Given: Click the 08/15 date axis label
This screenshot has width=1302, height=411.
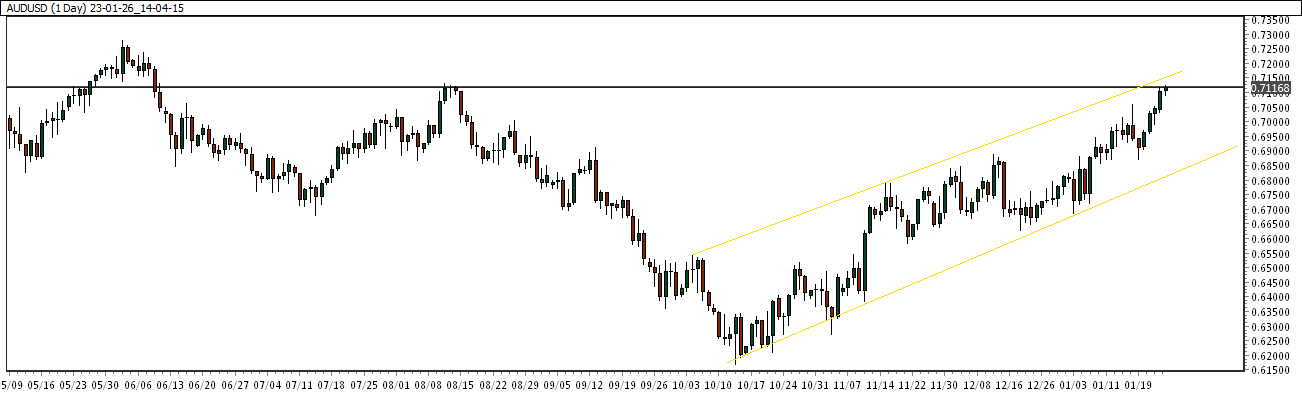Looking at the screenshot, I should tap(462, 384).
